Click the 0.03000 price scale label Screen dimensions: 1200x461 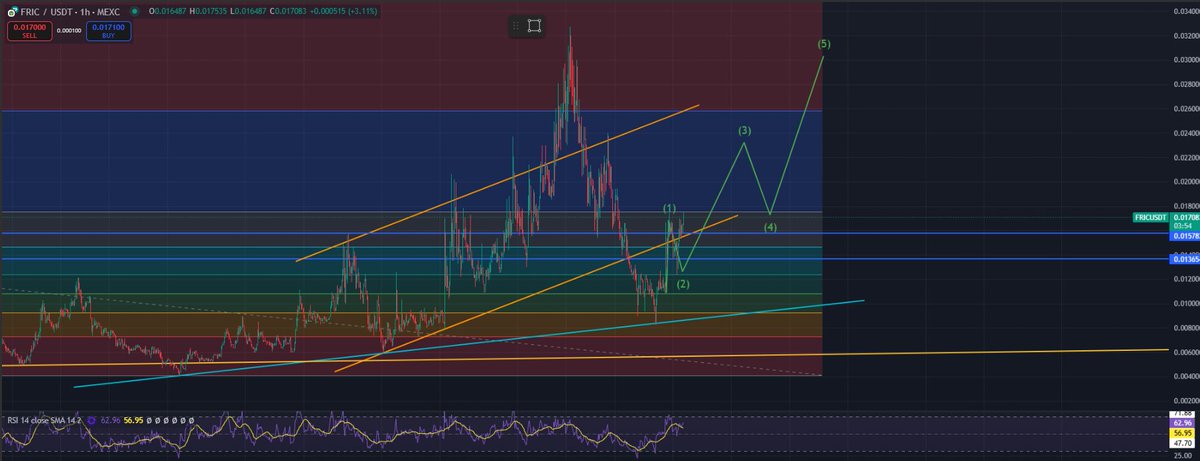click(1185, 60)
